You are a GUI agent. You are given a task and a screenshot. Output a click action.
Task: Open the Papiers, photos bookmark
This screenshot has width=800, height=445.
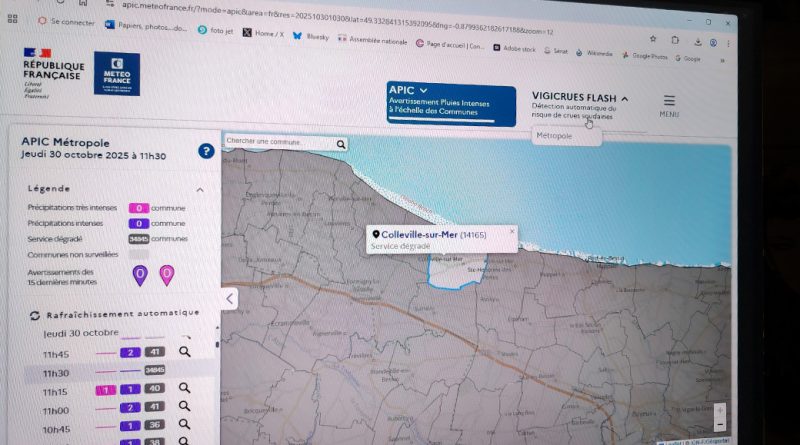[146, 26]
